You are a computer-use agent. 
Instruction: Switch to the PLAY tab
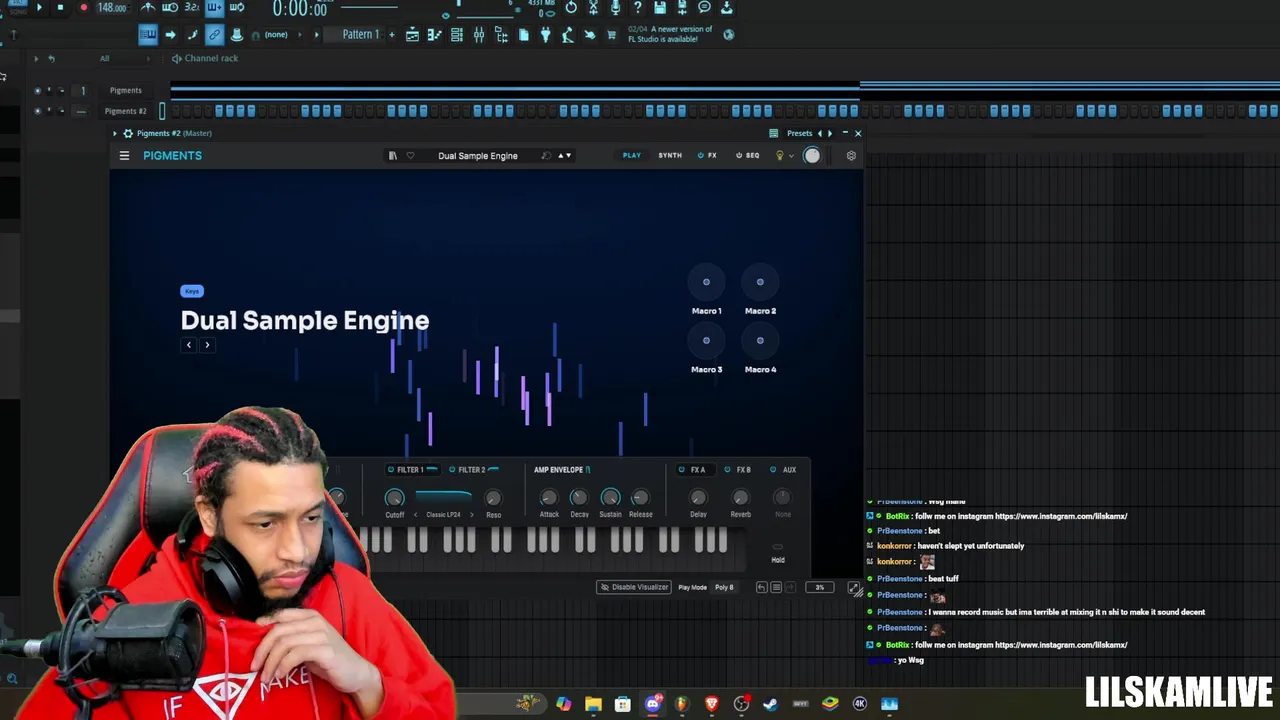[632, 156]
